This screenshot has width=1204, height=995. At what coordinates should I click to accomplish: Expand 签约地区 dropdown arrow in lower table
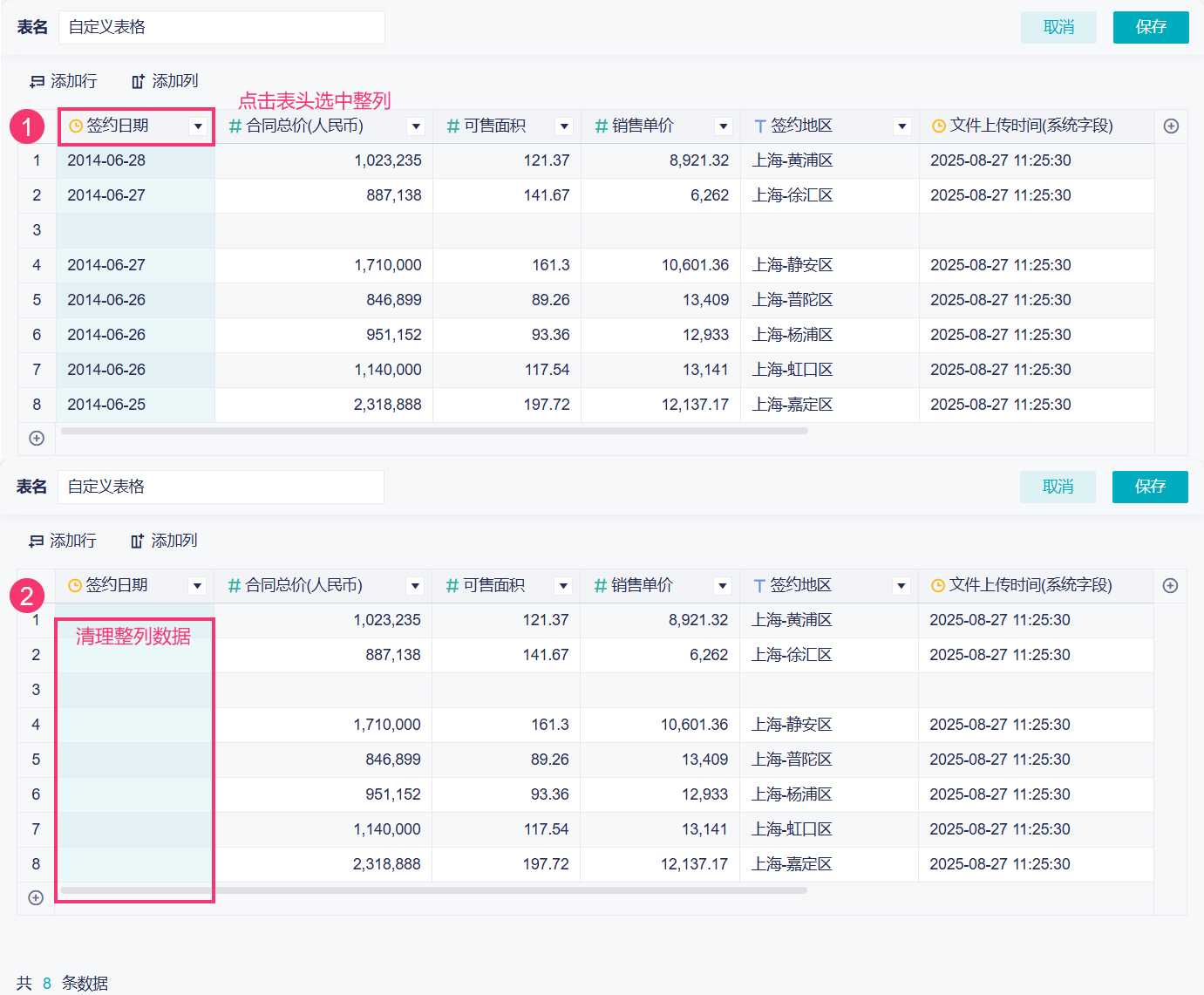tap(901, 586)
